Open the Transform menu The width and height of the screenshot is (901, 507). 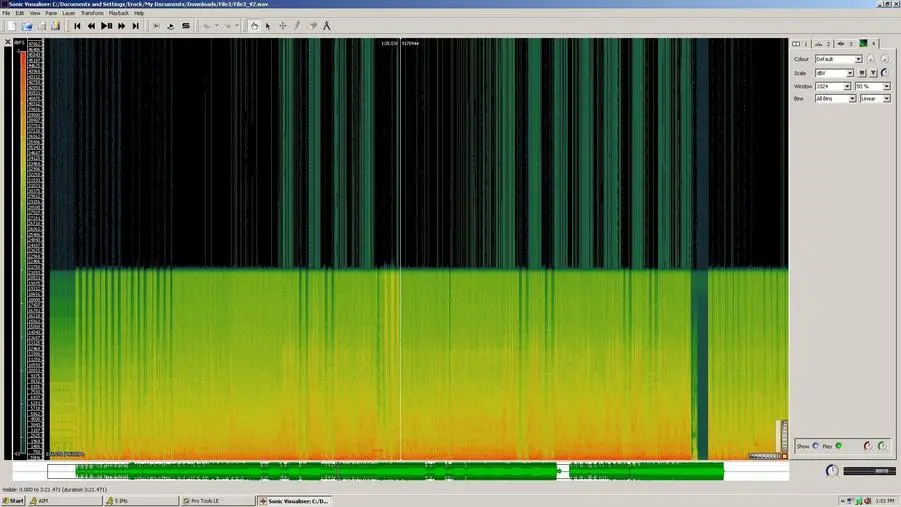[x=92, y=13]
